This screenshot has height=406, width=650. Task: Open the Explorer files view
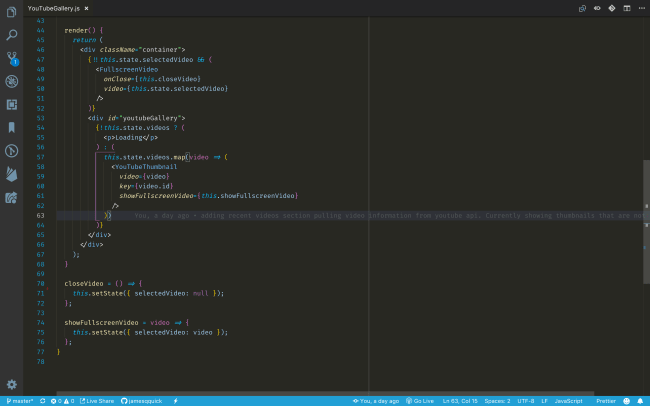click(12, 12)
